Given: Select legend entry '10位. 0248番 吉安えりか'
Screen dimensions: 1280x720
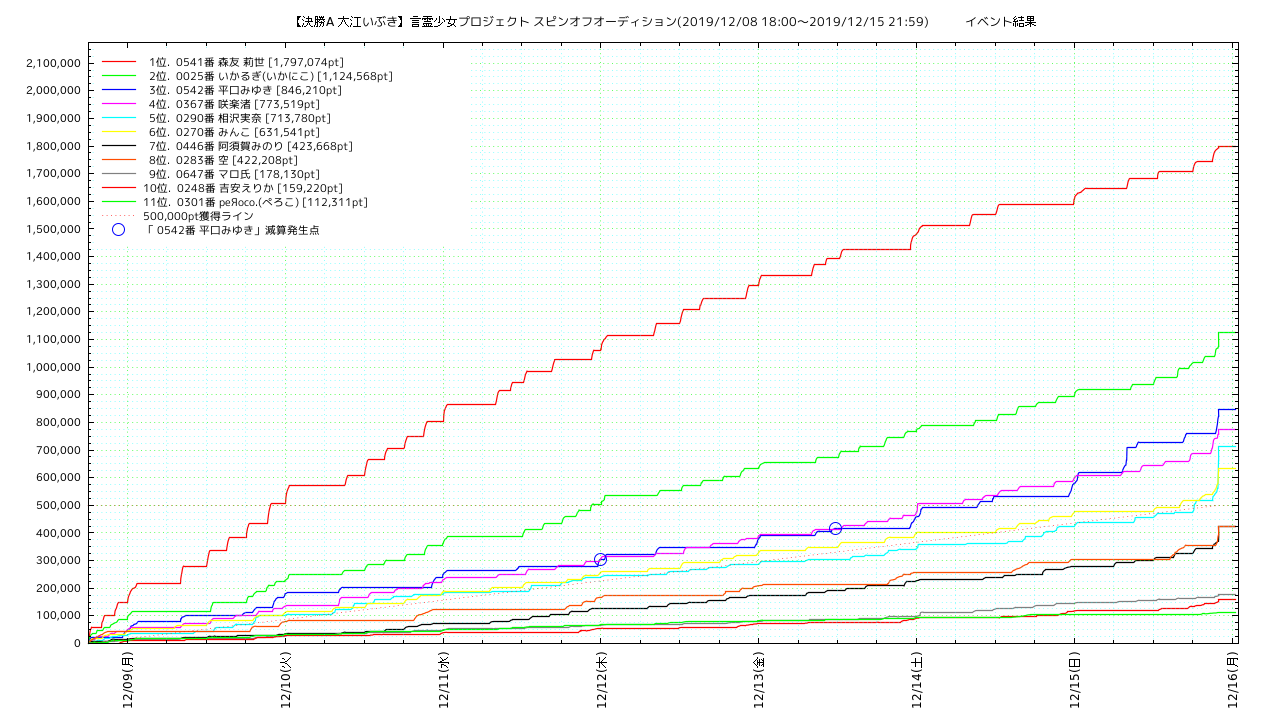Looking at the screenshot, I should 243,188.
